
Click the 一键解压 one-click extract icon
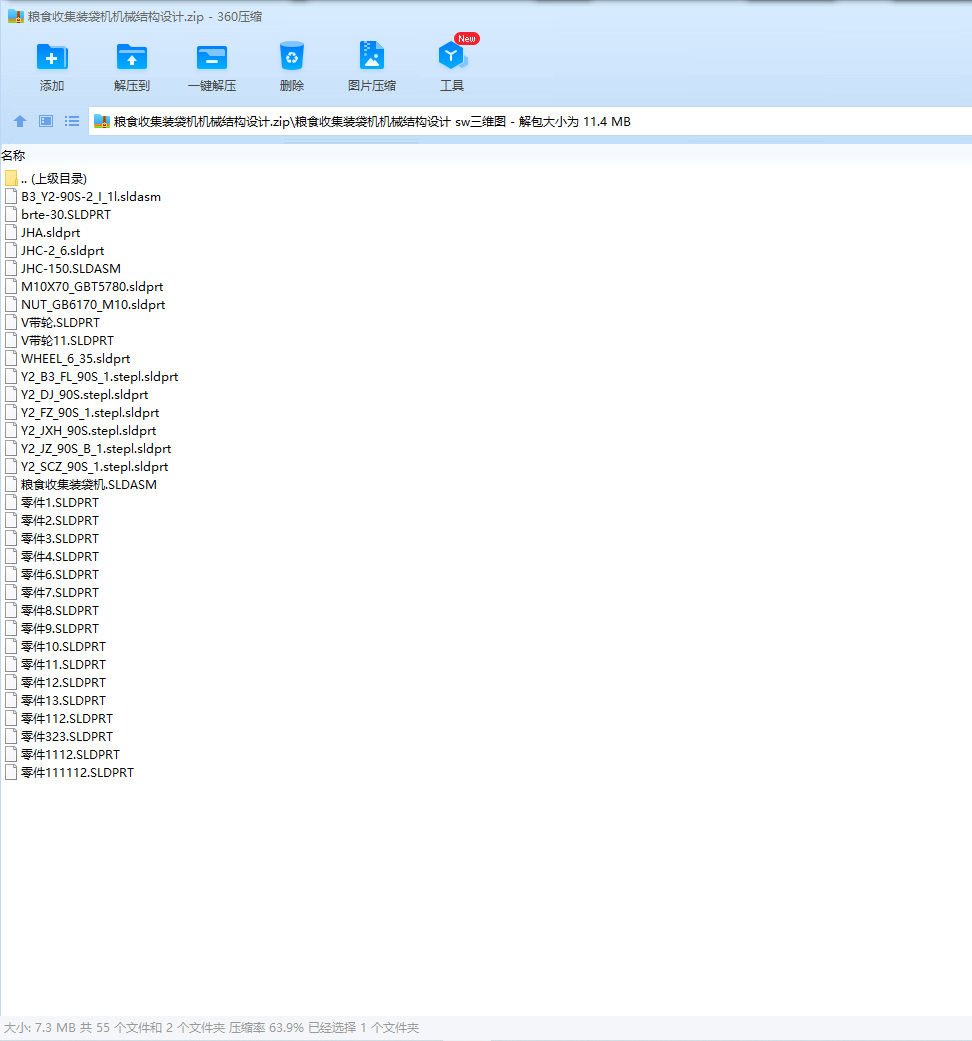tap(212, 57)
